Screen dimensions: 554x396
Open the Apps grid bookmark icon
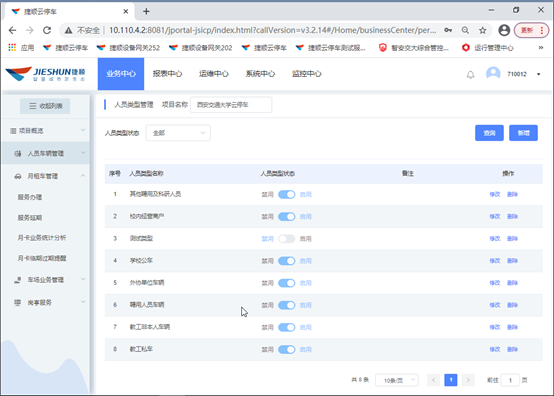(x=12, y=47)
